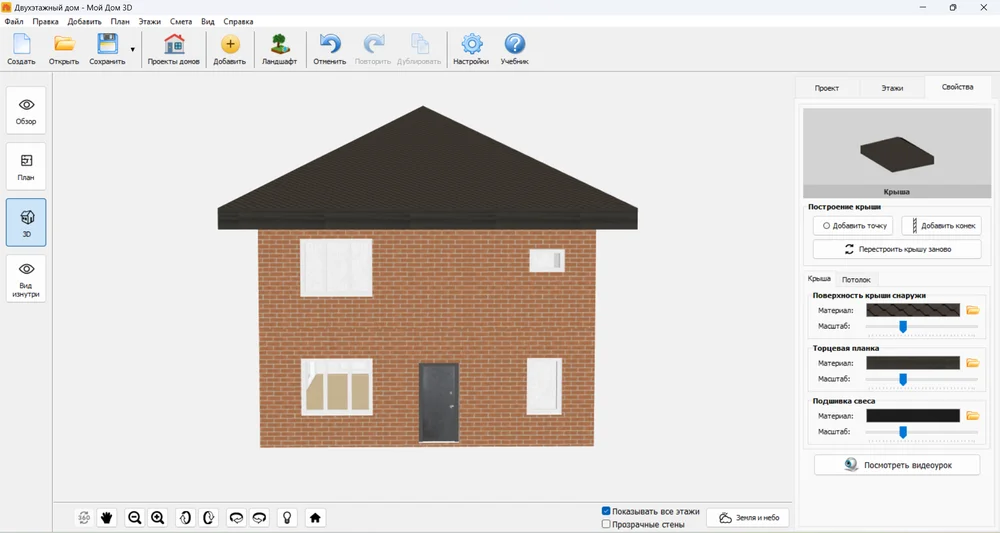Switch to Вид изнутри inside view
This screenshot has height=533, width=1000.
pyautogui.click(x=26, y=279)
